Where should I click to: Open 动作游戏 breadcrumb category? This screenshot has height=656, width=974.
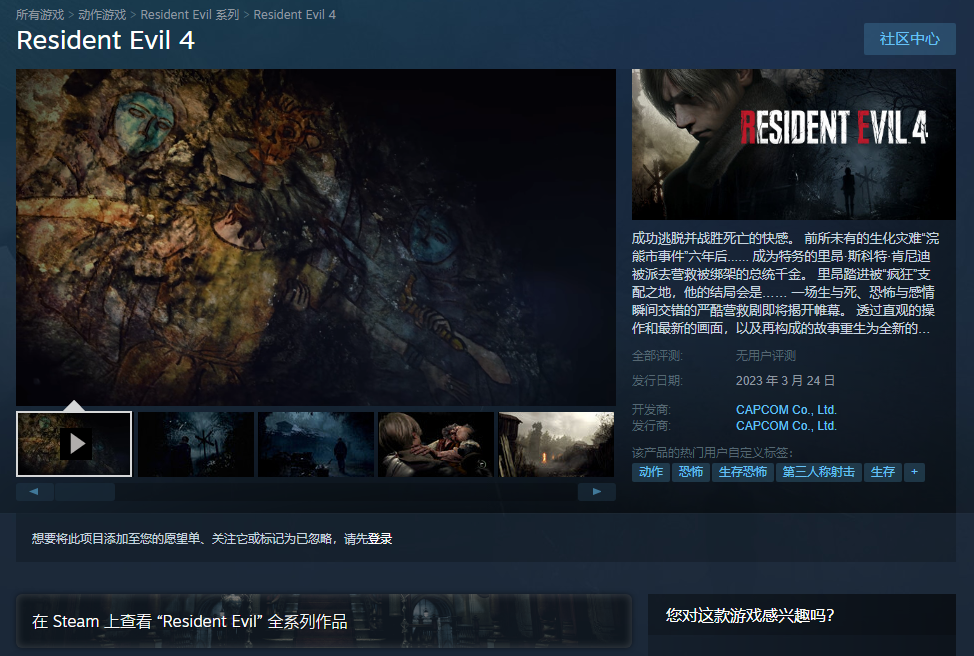point(102,15)
